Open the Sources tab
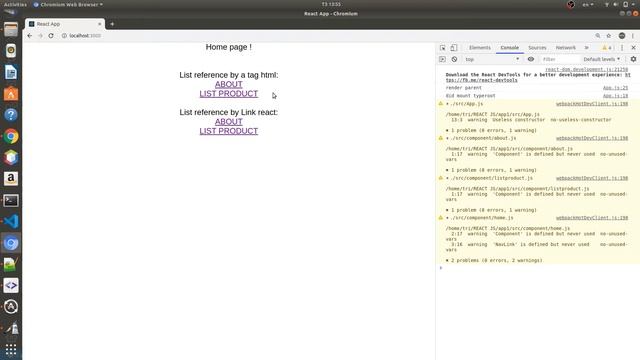Image resolution: width=640 pixels, height=360 pixels. coord(537,48)
